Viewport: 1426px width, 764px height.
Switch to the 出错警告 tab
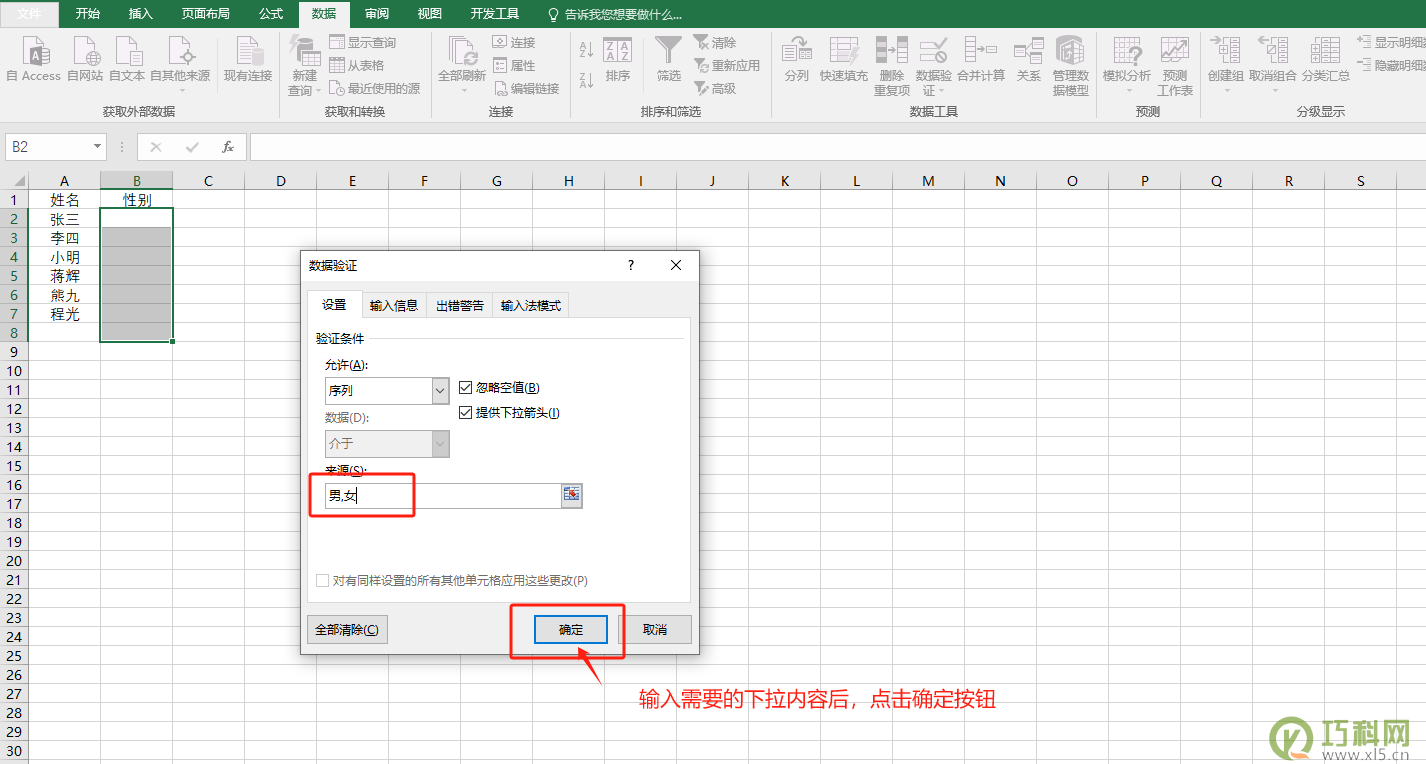pyautogui.click(x=460, y=305)
